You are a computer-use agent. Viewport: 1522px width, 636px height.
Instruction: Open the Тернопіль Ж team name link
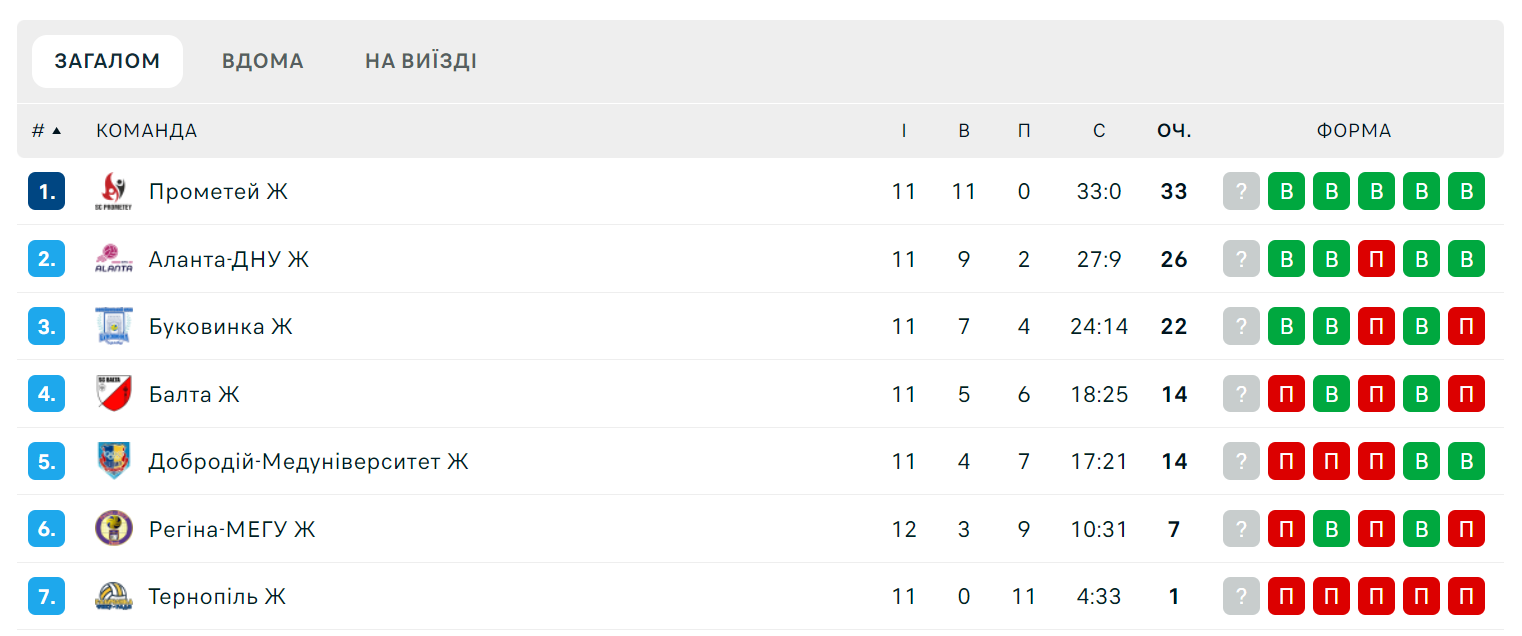pyautogui.click(x=217, y=597)
